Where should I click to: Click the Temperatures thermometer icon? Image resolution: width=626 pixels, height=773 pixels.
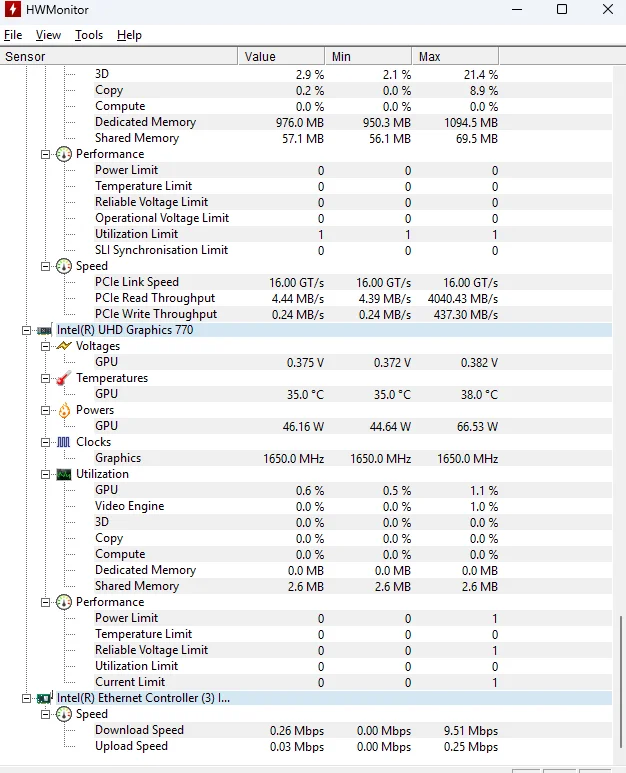pyautogui.click(x=64, y=378)
